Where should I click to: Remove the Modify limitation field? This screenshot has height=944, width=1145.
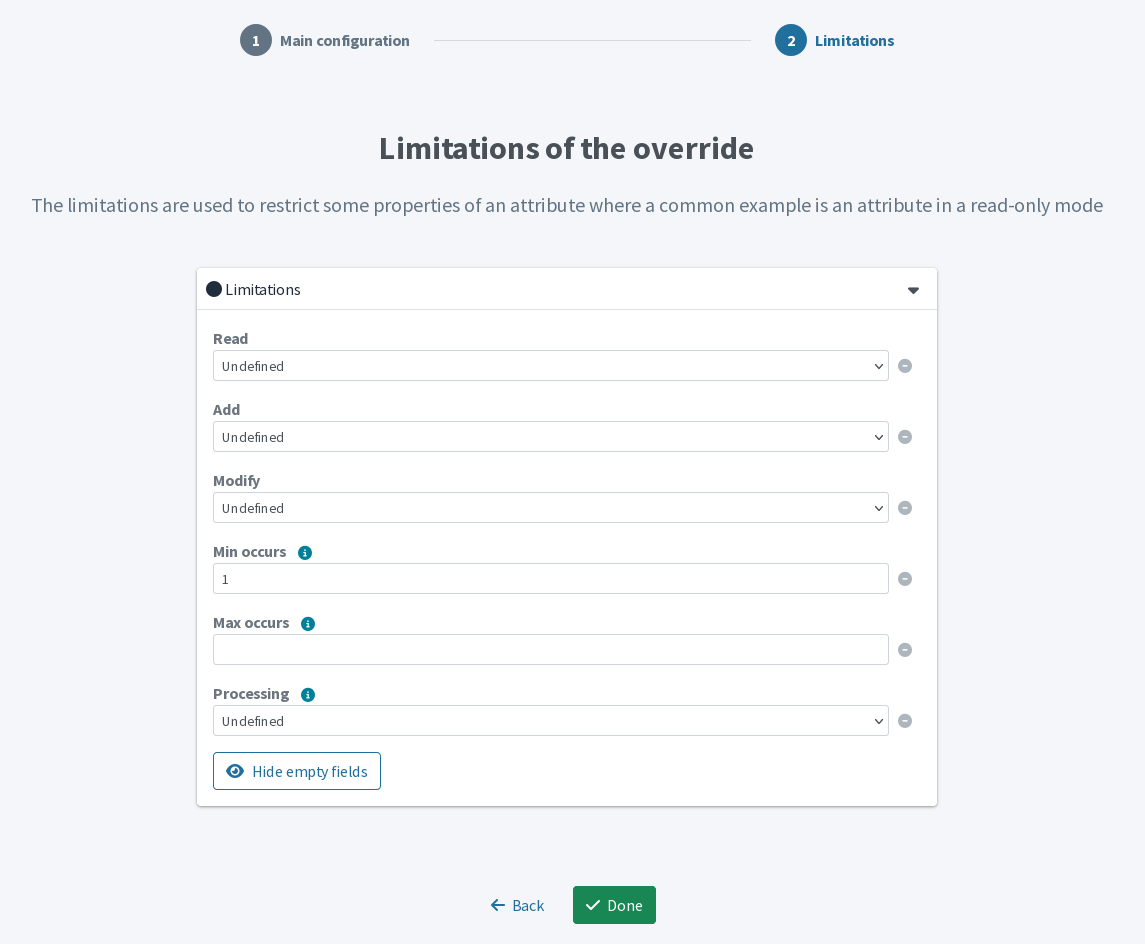pyautogui.click(x=905, y=508)
